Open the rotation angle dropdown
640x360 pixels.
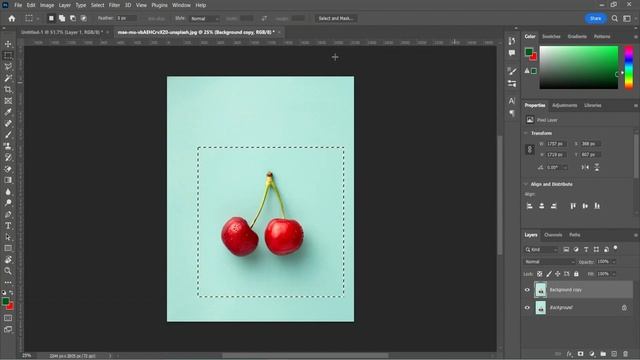tap(565, 167)
